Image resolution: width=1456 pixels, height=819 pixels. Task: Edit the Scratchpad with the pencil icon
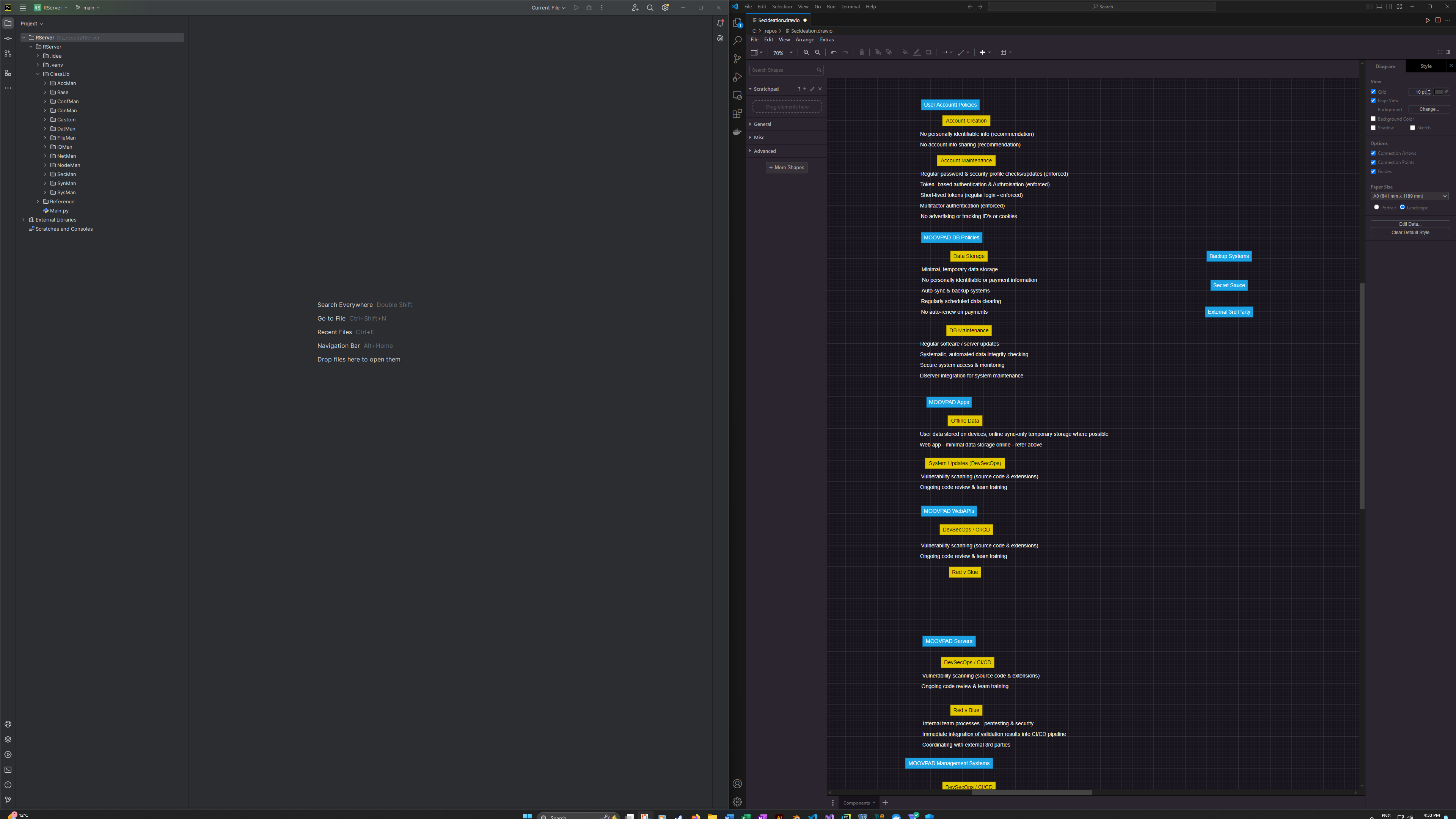(x=812, y=89)
